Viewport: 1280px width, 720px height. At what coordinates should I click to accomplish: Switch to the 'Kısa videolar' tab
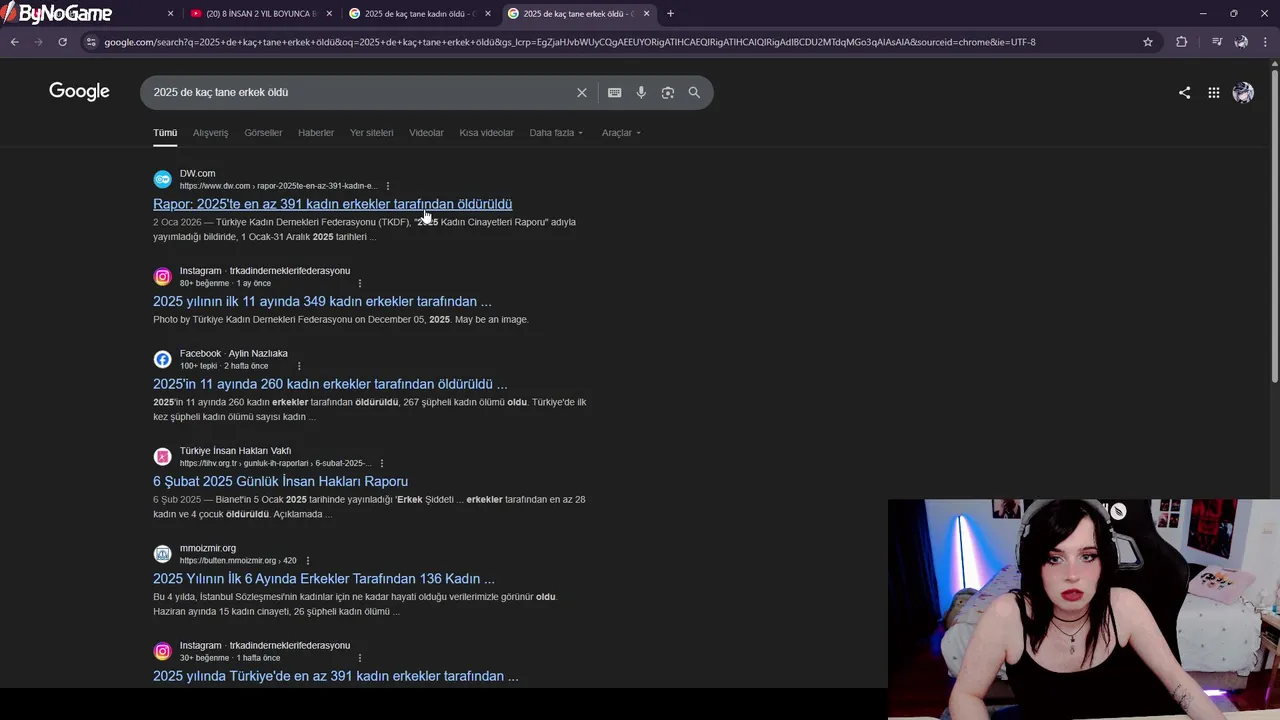pos(486,133)
